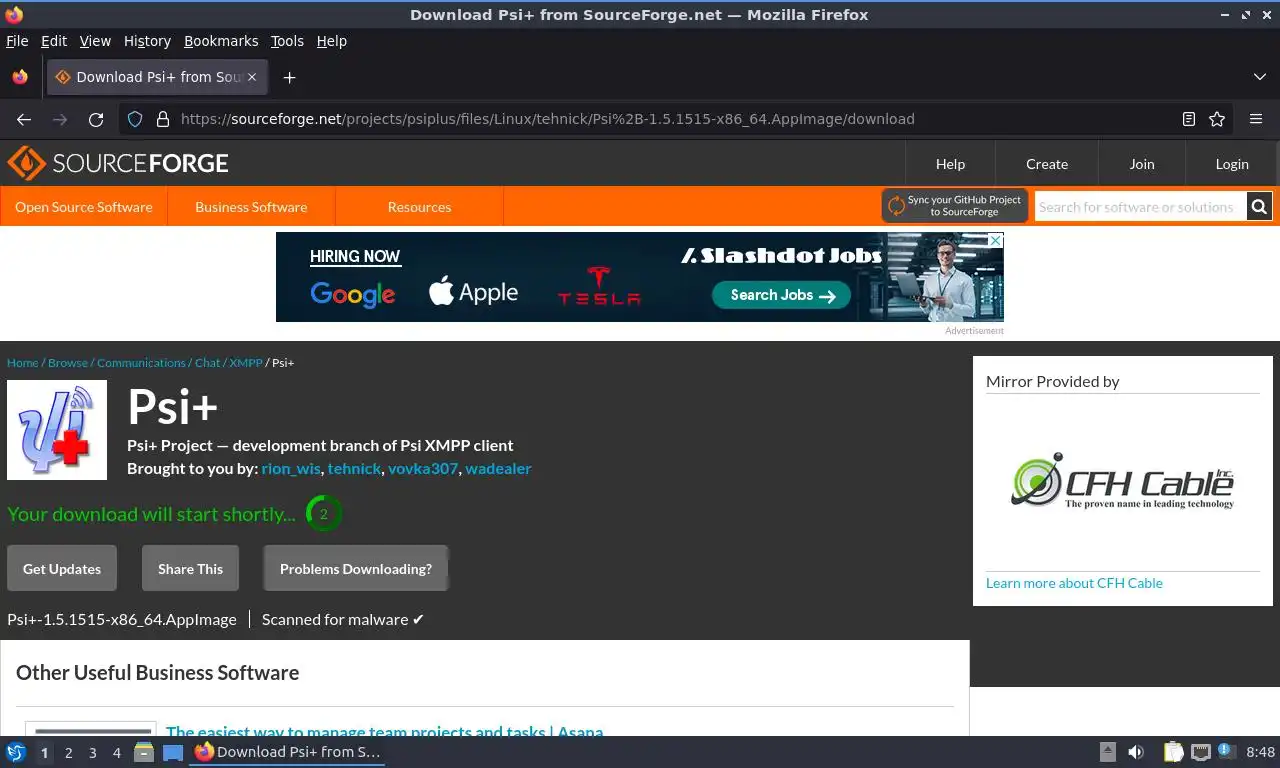Click the download countdown circle

(x=323, y=514)
